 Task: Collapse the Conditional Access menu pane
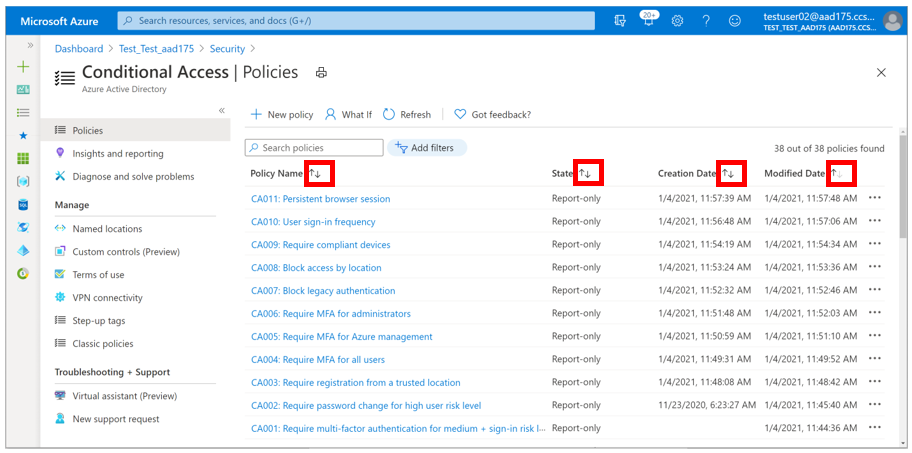pyautogui.click(x=222, y=110)
